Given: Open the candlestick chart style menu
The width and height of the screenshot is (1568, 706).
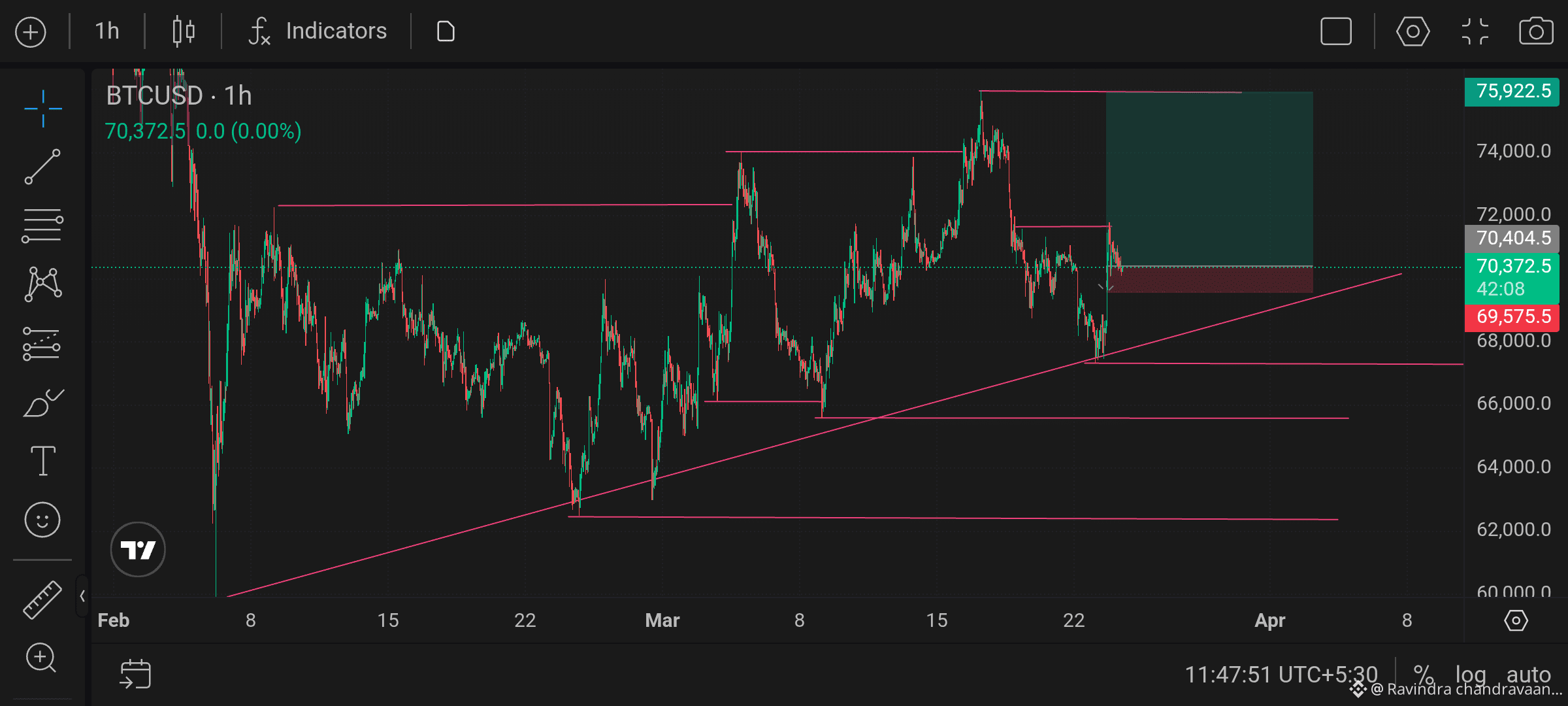Looking at the screenshot, I should [x=184, y=31].
